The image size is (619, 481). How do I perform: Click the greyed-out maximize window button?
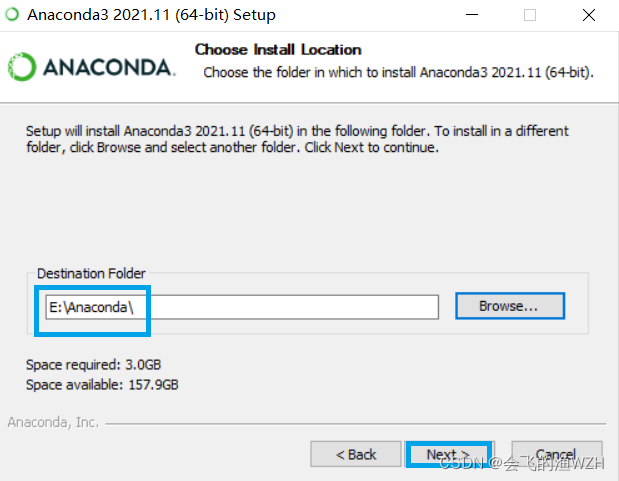tap(530, 15)
